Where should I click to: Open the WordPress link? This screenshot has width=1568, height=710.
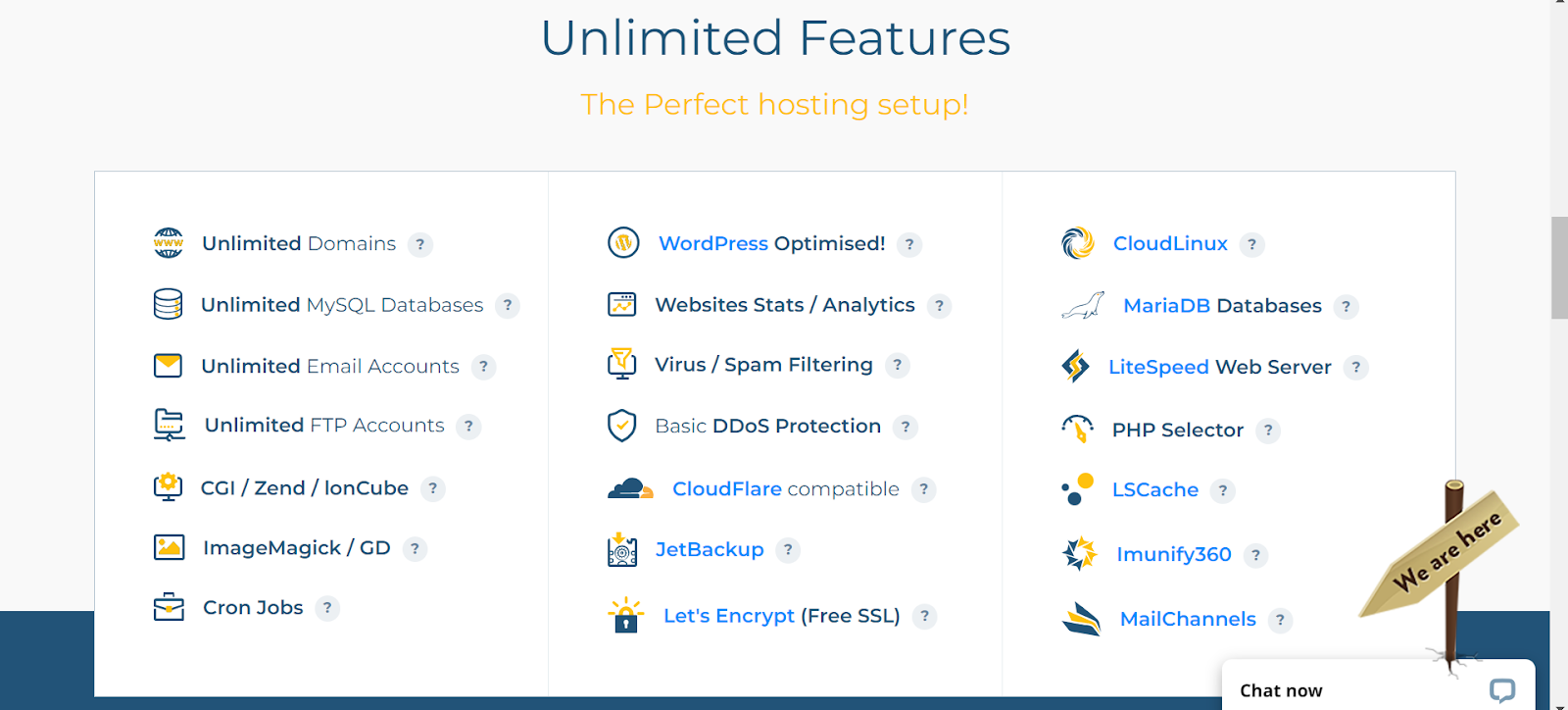pos(713,243)
